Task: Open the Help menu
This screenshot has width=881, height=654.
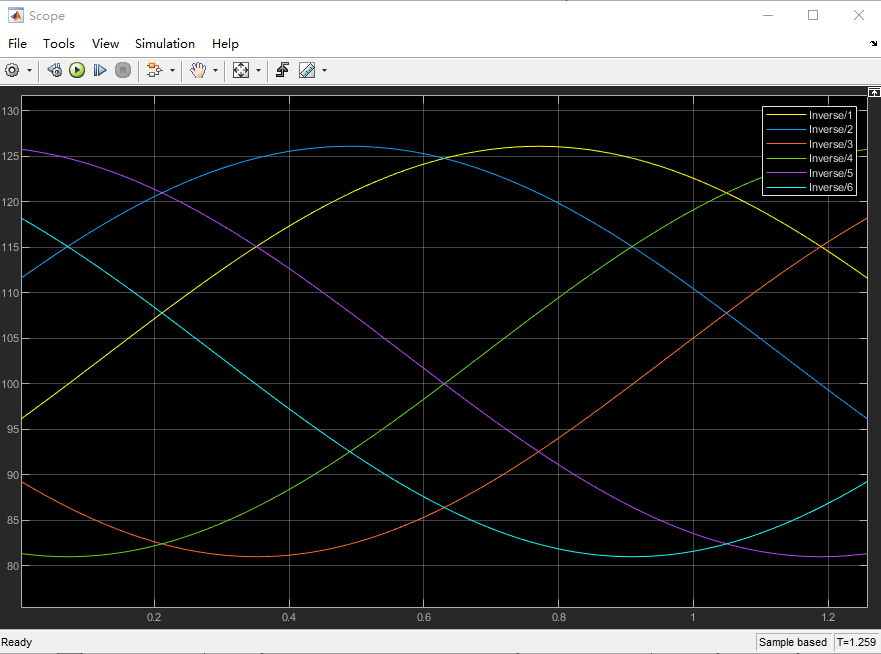Action: pos(225,44)
